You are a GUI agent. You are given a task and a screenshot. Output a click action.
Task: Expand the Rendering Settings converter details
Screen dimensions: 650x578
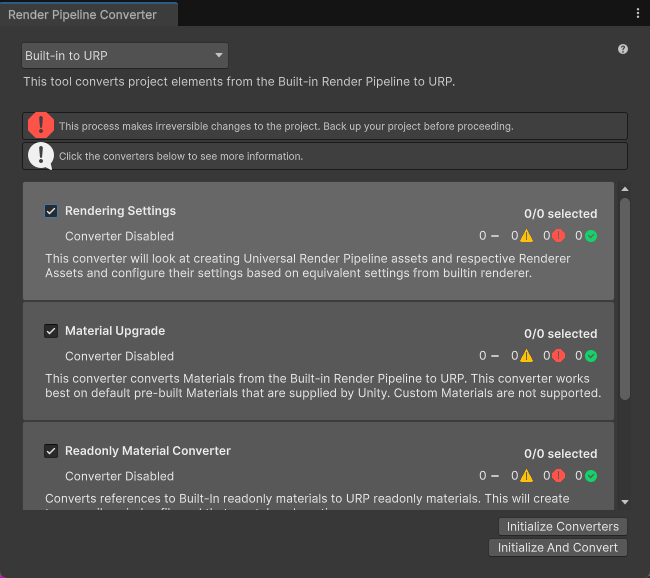[x=120, y=211]
